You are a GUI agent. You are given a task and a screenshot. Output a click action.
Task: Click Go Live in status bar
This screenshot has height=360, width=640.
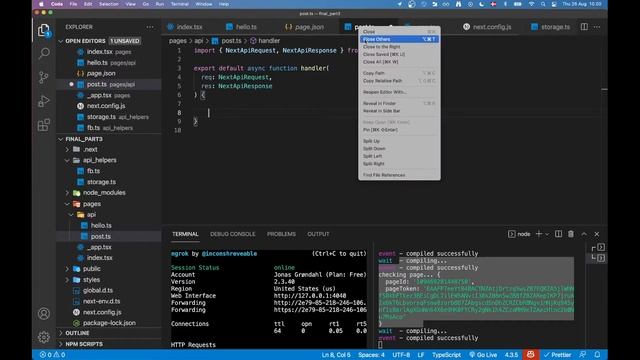click(483, 355)
